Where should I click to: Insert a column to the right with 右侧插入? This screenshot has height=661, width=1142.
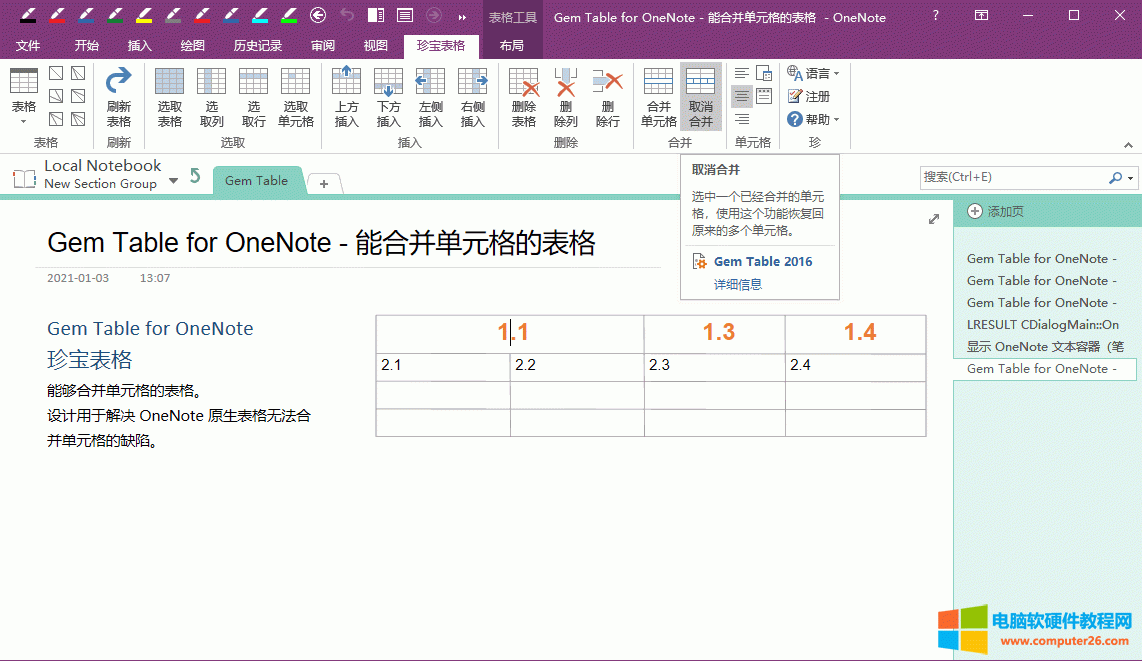pos(472,97)
